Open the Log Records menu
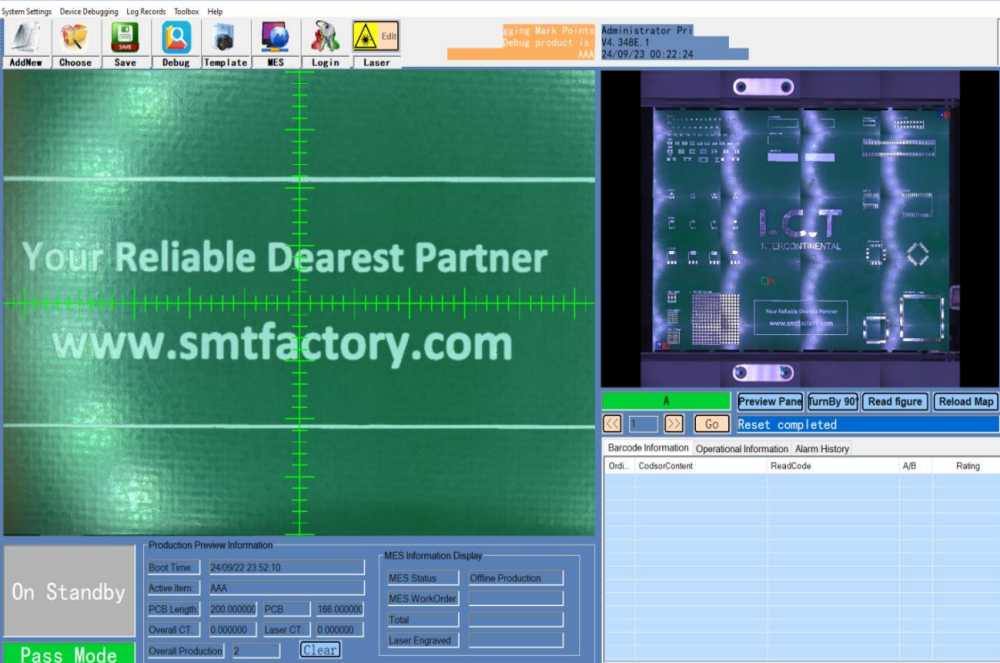Viewport: 1000px width, 663px height. click(146, 11)
